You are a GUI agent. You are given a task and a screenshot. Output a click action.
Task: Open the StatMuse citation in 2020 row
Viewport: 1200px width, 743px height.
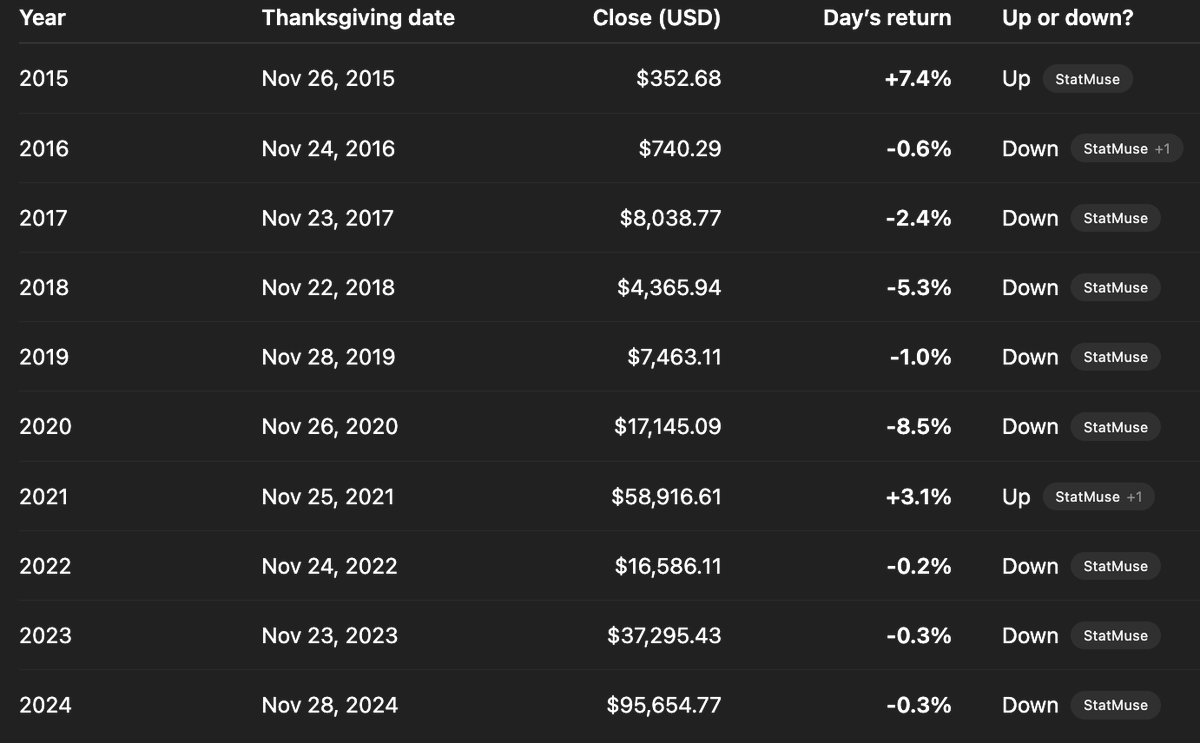coord(1115,427)
